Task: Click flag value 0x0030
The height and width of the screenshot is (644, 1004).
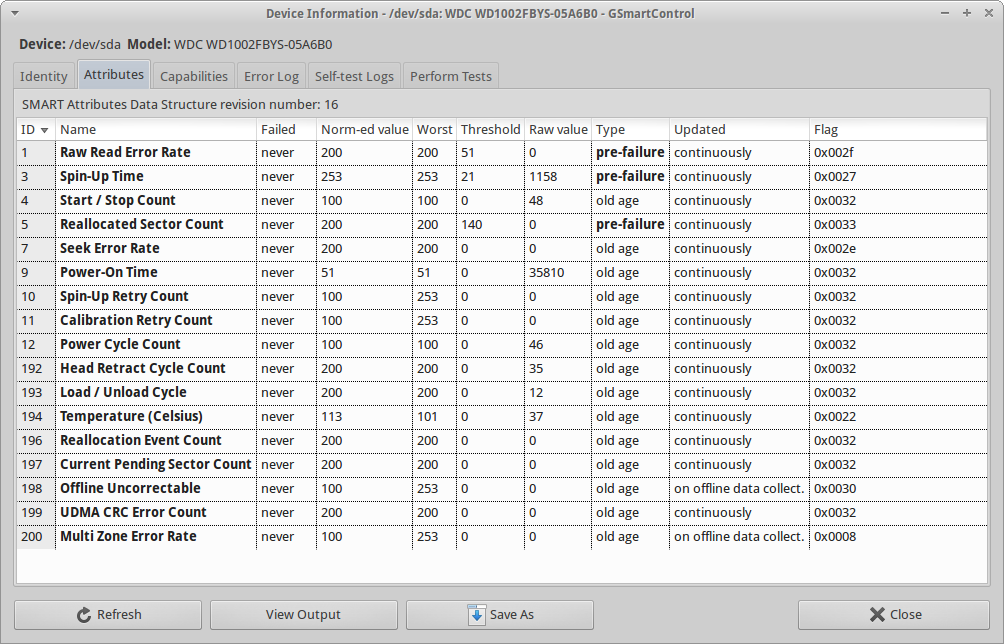Action: tap(835, 488)
